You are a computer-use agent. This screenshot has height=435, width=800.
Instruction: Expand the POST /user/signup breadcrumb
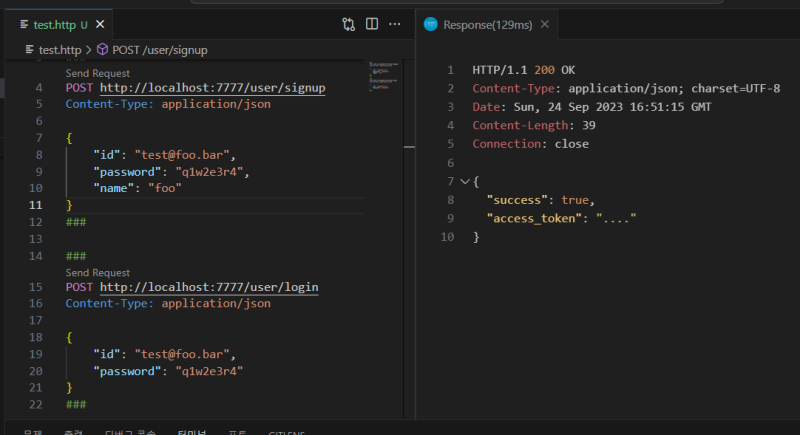pyautogui.click(x=160, y=49)
